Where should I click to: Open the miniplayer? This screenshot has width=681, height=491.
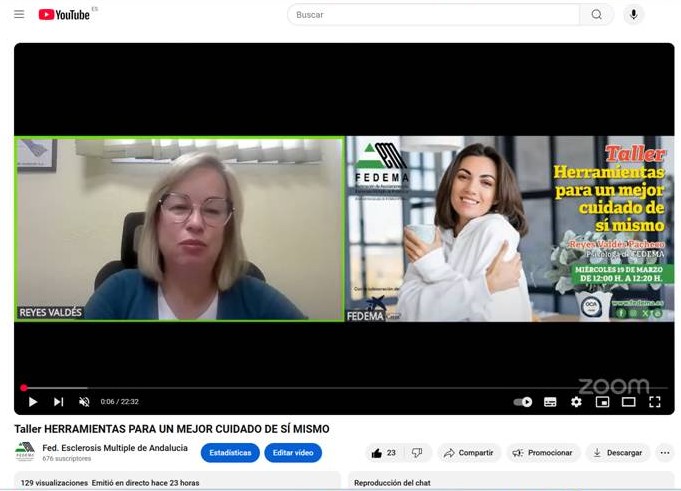tap(602, 402)
